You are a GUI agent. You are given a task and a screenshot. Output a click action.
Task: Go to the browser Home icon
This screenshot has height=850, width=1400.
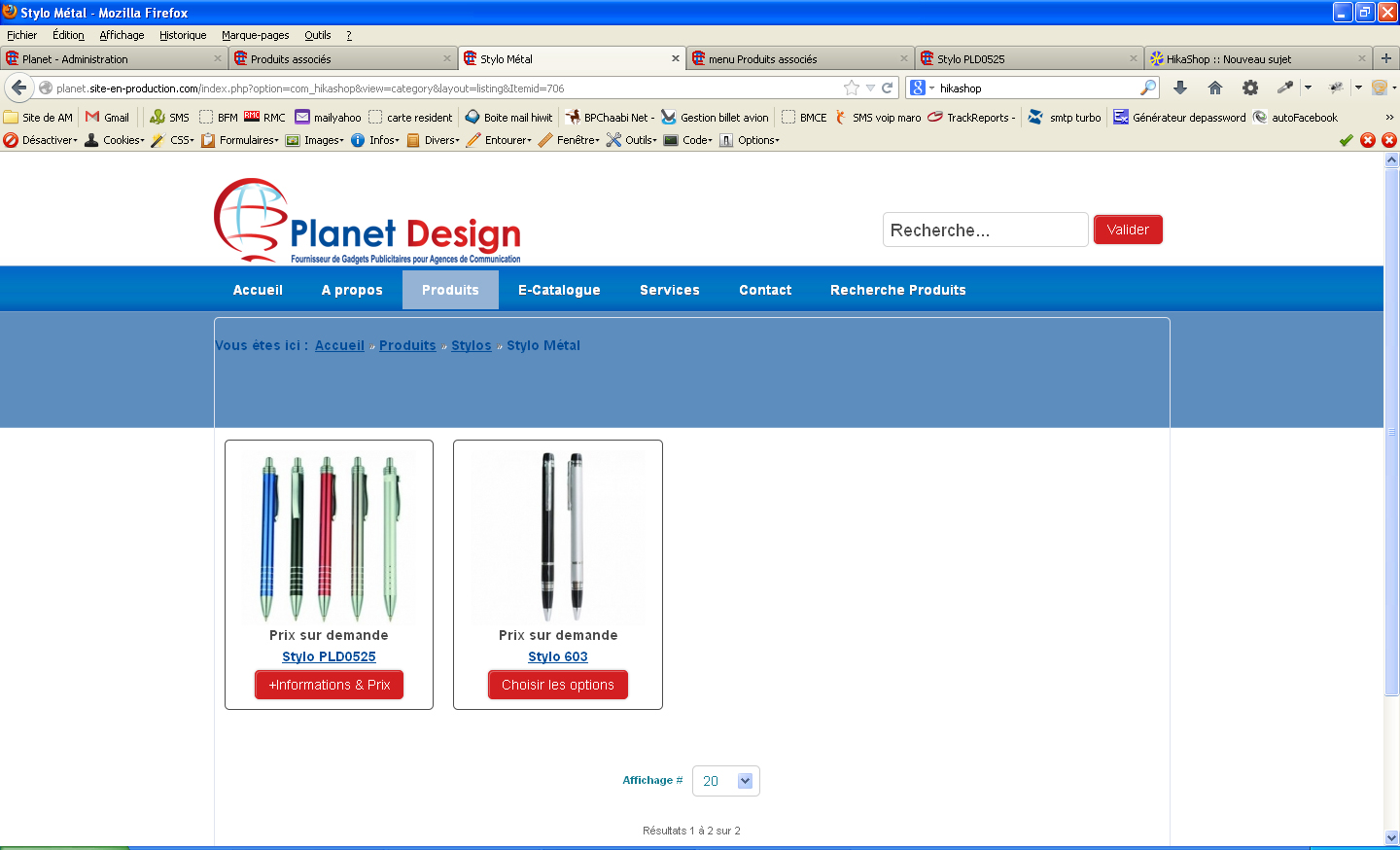tap(1215, 88)
